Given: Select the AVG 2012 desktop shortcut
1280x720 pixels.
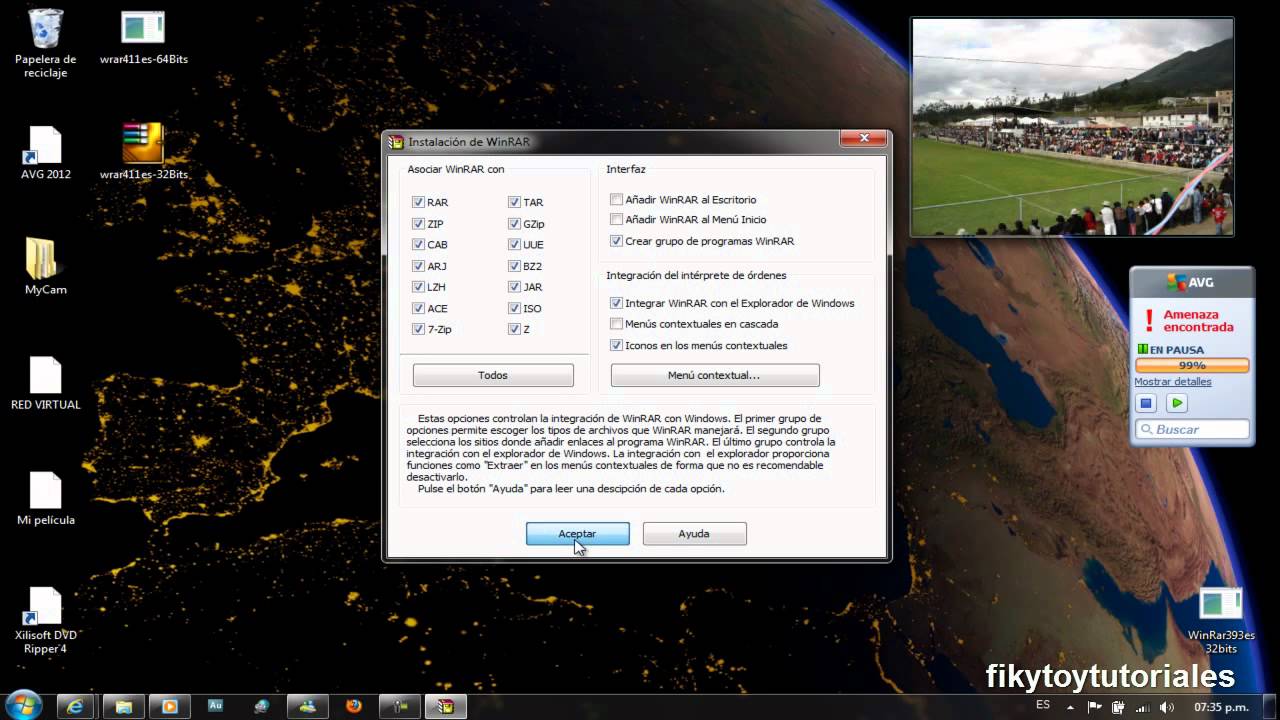Looking at the screenshot, I should (x=45, y=153).
